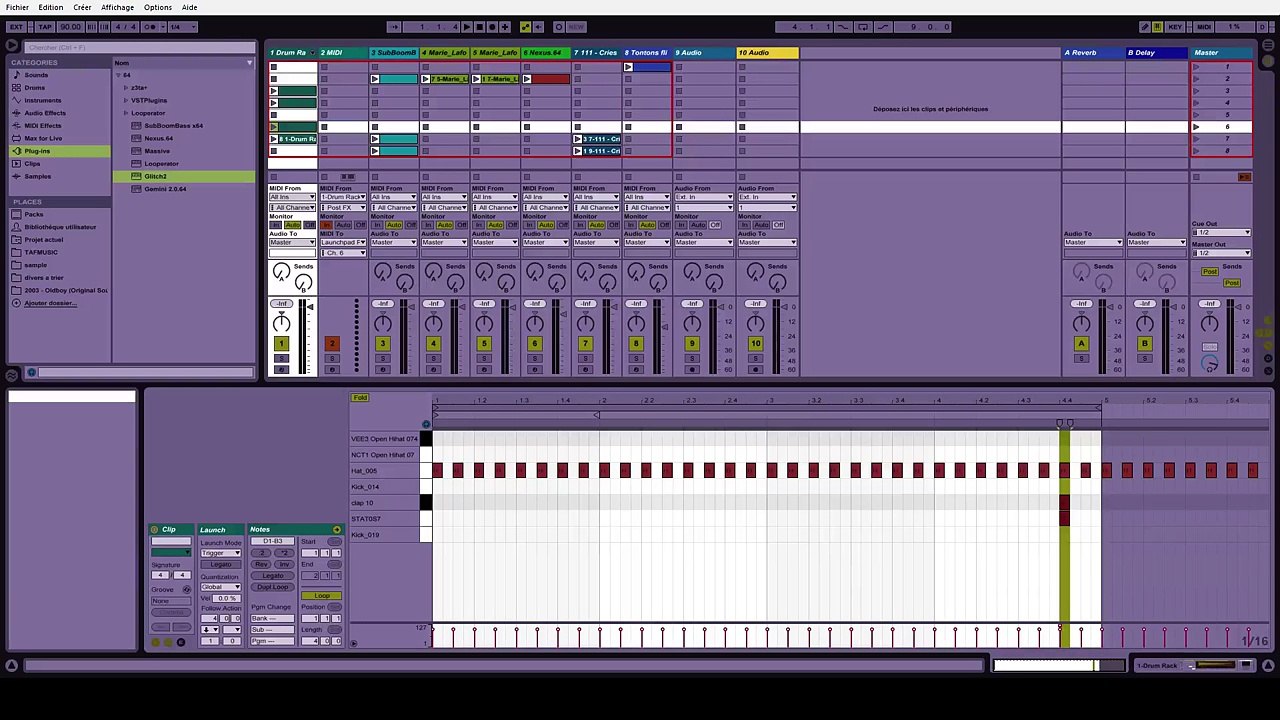
Task: Click the round icon on the Notes header
Action: pos(336,530)
